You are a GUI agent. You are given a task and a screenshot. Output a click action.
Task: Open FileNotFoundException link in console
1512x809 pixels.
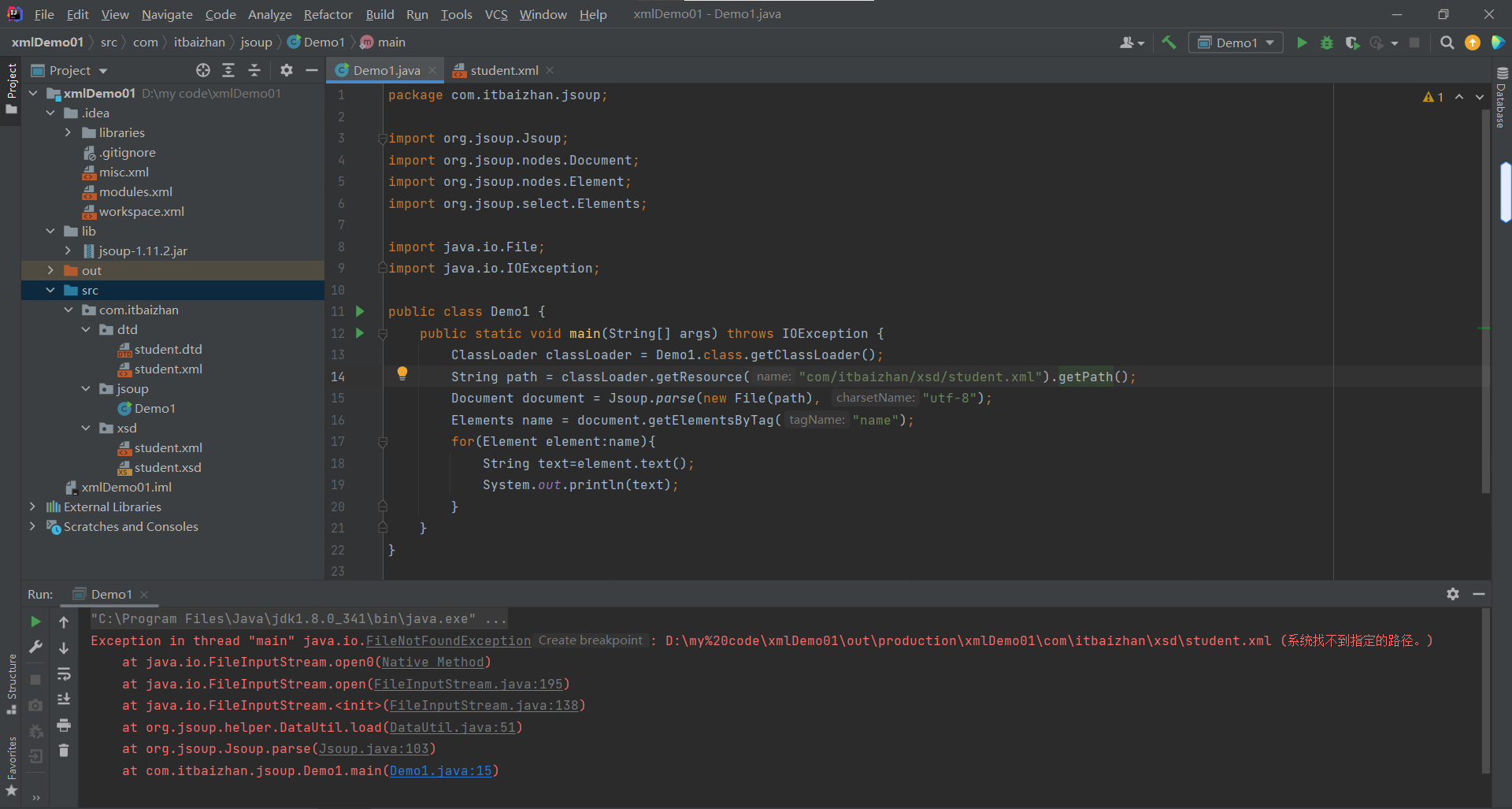[x=448, y=640]
